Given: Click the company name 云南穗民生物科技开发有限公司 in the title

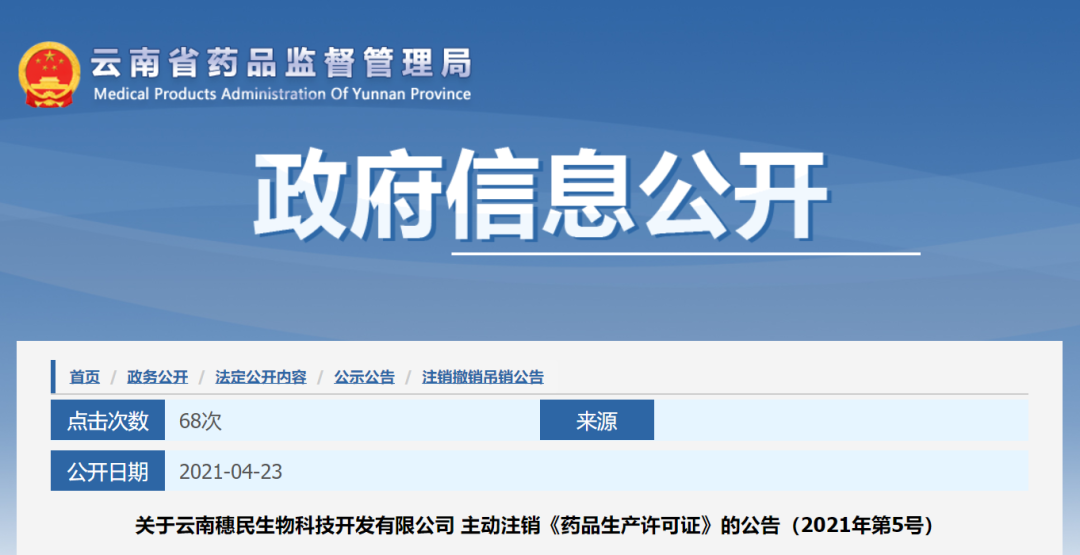Looking at the screenshot, I should pos(294,525).
